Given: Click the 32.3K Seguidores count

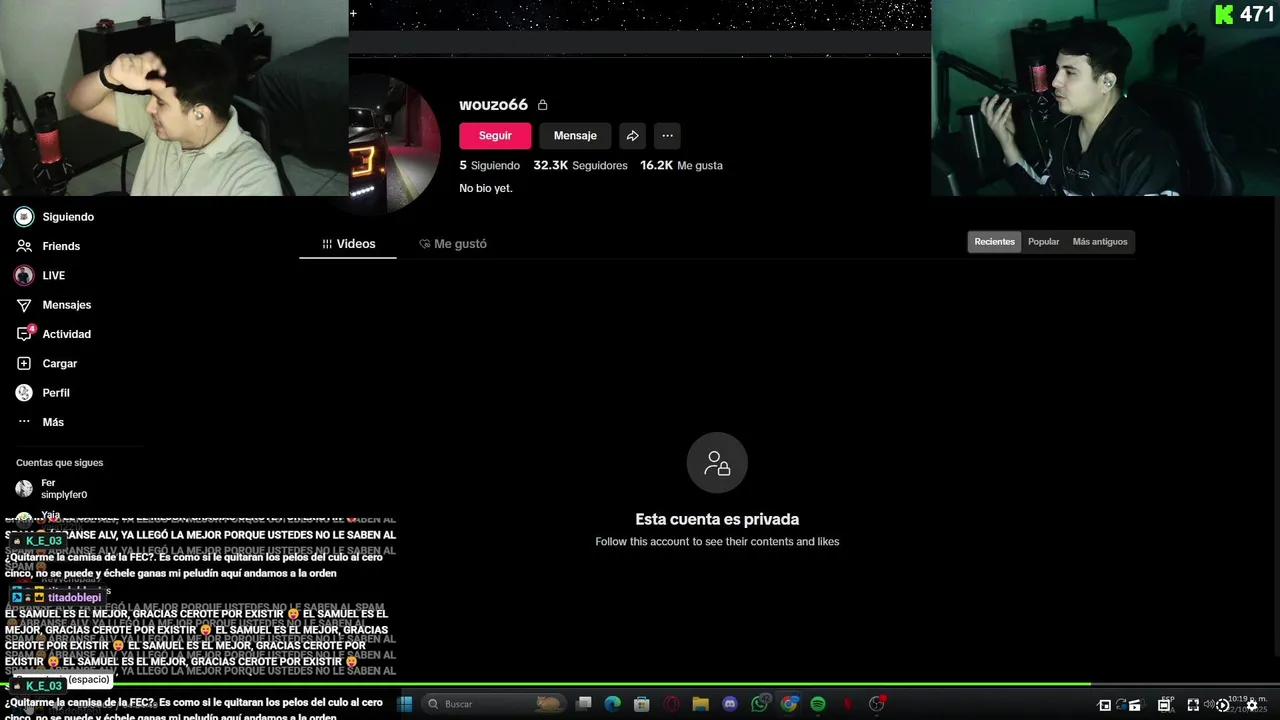Looking at the screenshot, I should (580, 166).
